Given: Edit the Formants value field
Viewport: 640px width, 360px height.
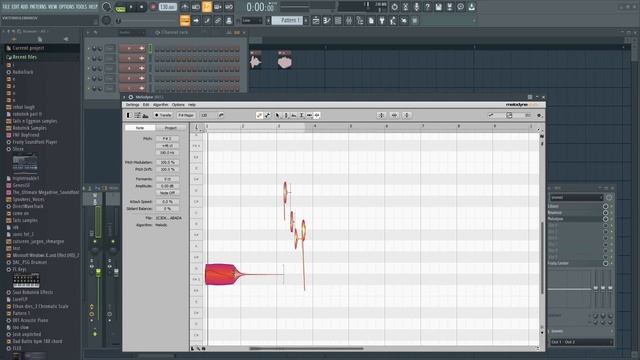Looking at the screenshot, I should pyautogui.click(x=167, y=179).
